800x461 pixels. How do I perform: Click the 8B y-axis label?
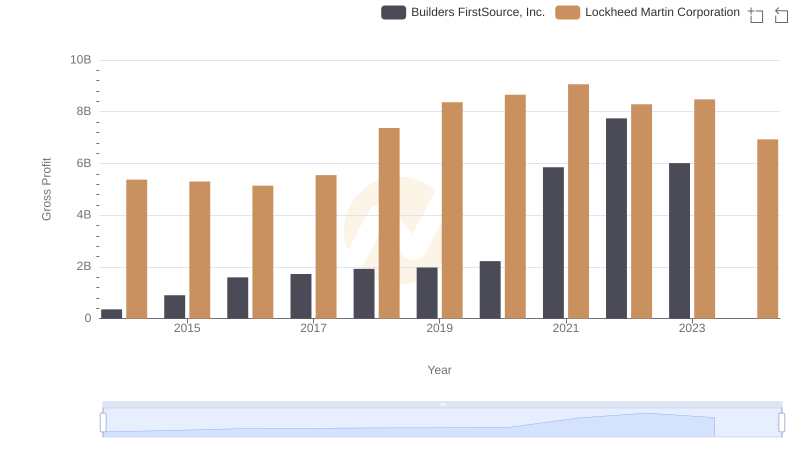(x=84, y=111)
